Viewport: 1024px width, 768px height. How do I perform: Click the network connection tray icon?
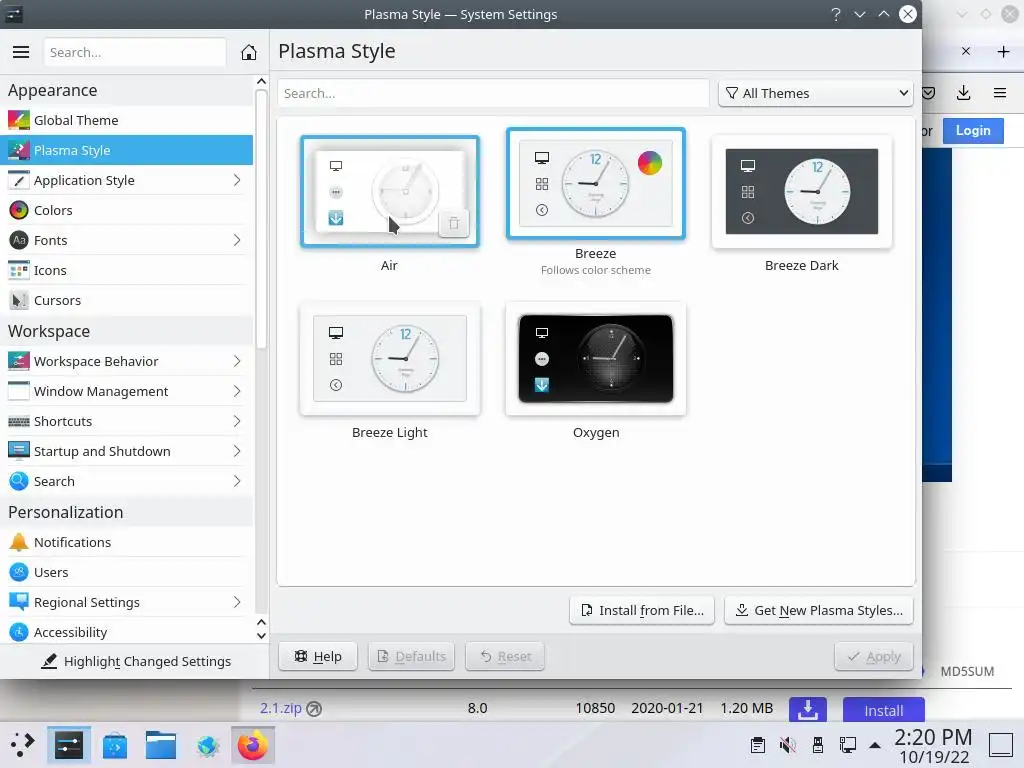click(x=848, y=745)
